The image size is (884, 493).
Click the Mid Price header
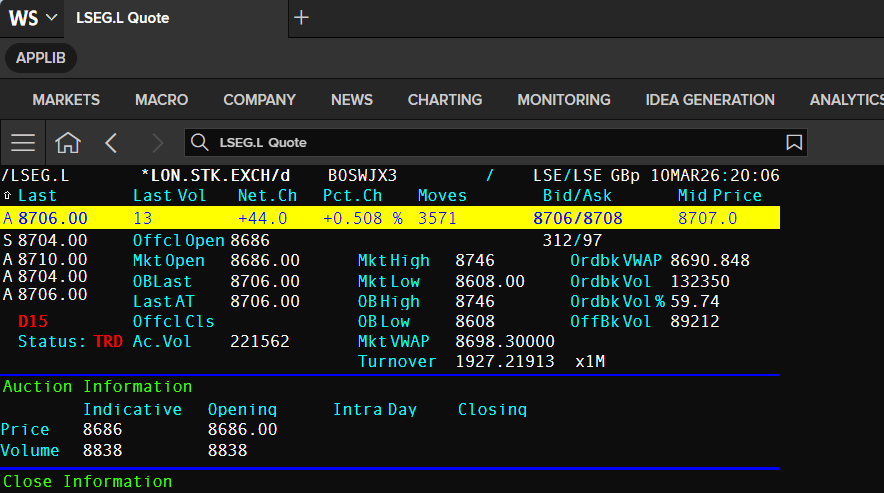719,196
